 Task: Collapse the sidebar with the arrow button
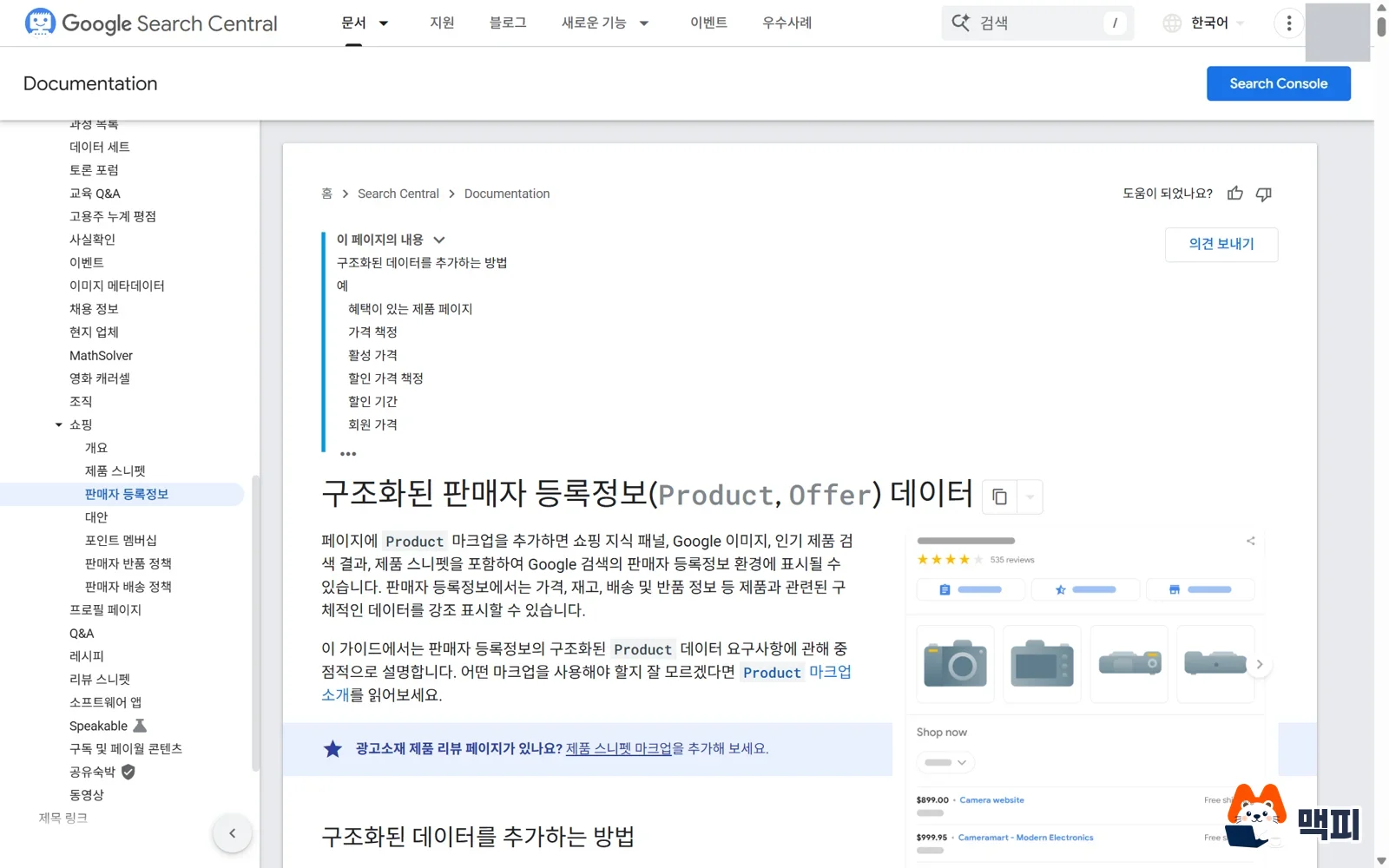coord(232,833)
